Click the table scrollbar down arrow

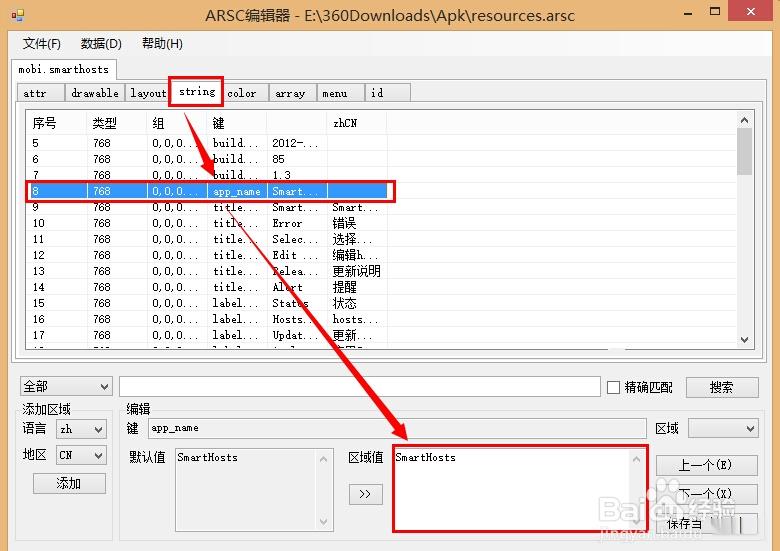(744, 340)
